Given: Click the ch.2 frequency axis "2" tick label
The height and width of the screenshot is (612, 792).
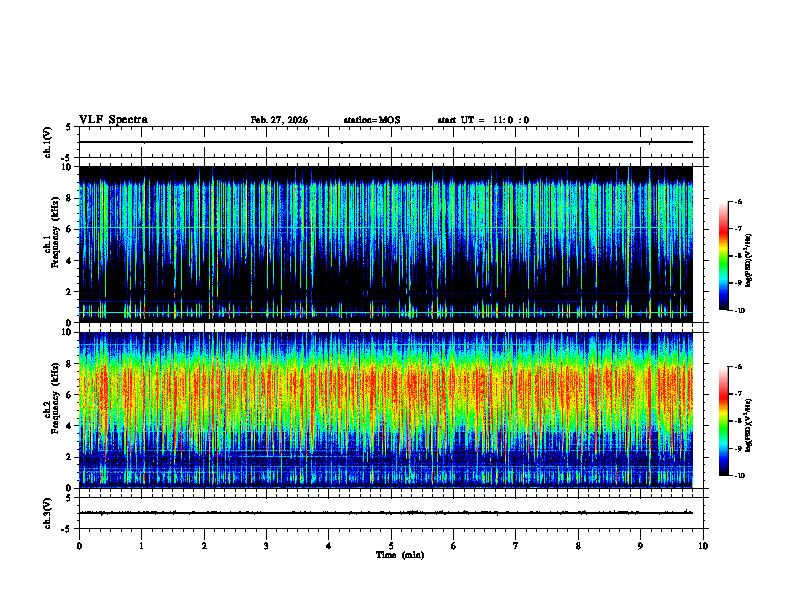Looking at the screenshot, I should click(x=70, y=457).
